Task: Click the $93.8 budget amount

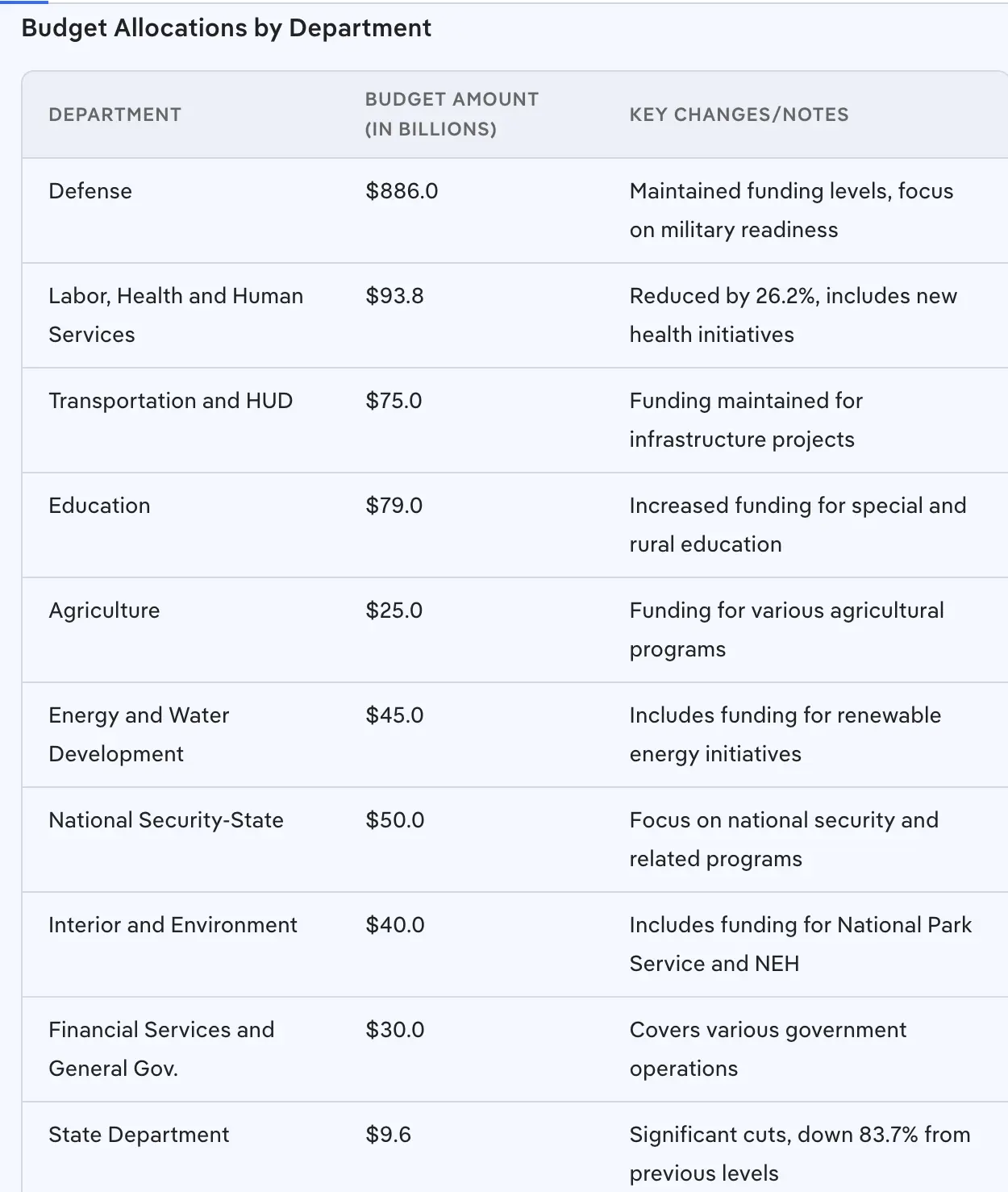Action: point(394,296)
